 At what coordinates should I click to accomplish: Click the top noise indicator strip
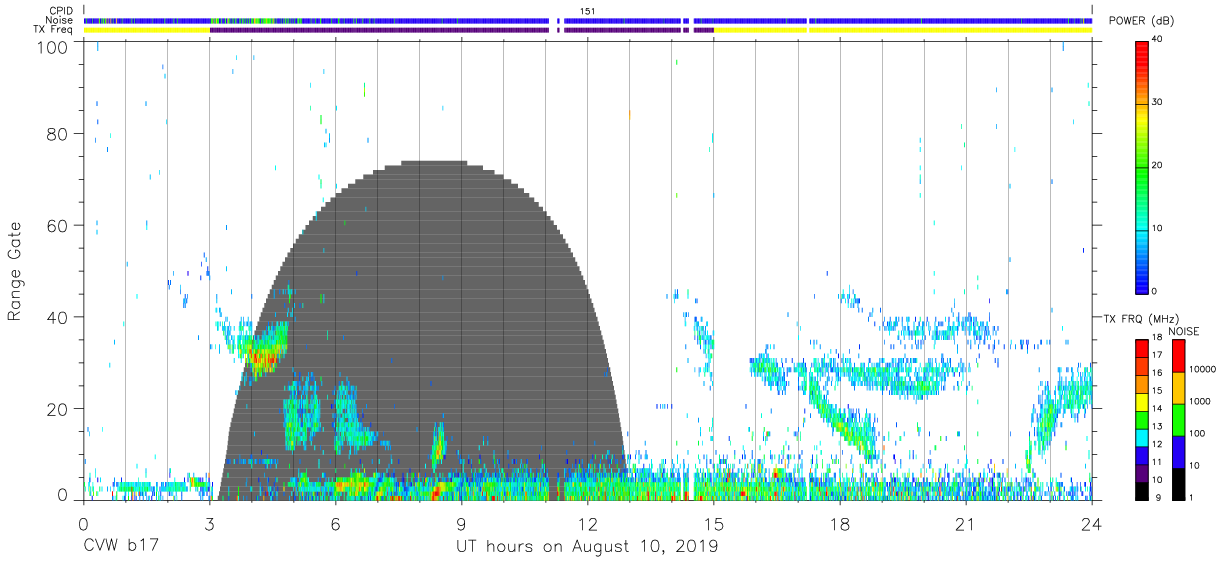coord(588,20)
